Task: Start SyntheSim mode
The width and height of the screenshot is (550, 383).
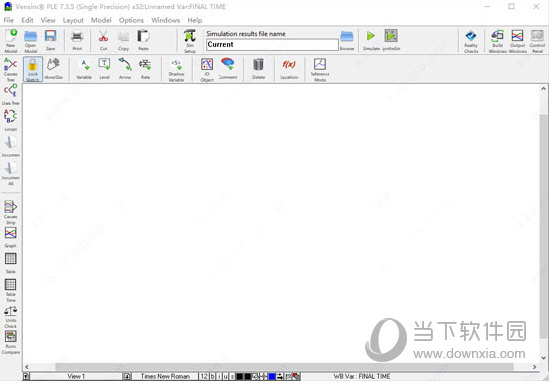Action: [391, 40]
